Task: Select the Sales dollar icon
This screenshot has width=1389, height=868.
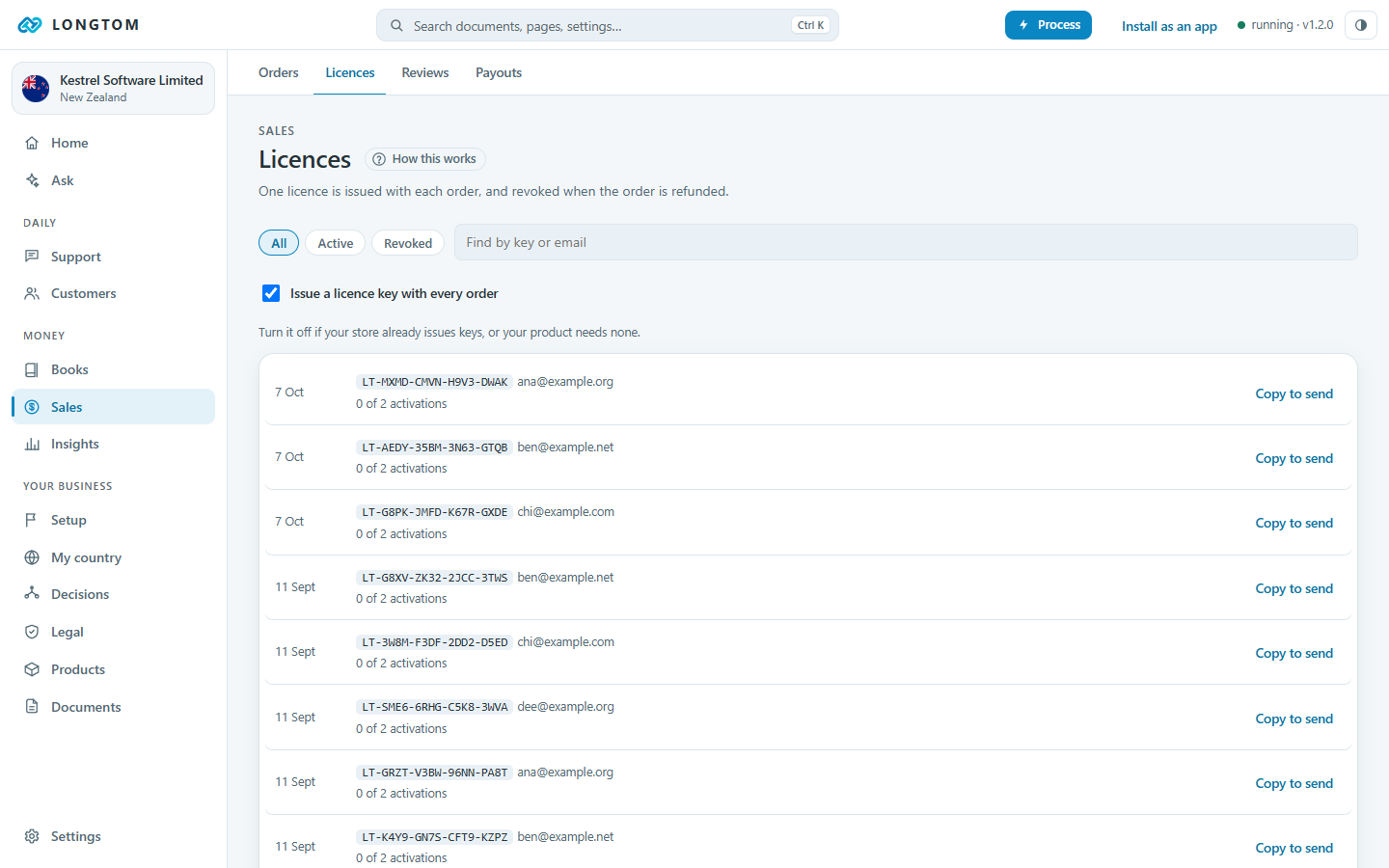Action: [32, 407]
